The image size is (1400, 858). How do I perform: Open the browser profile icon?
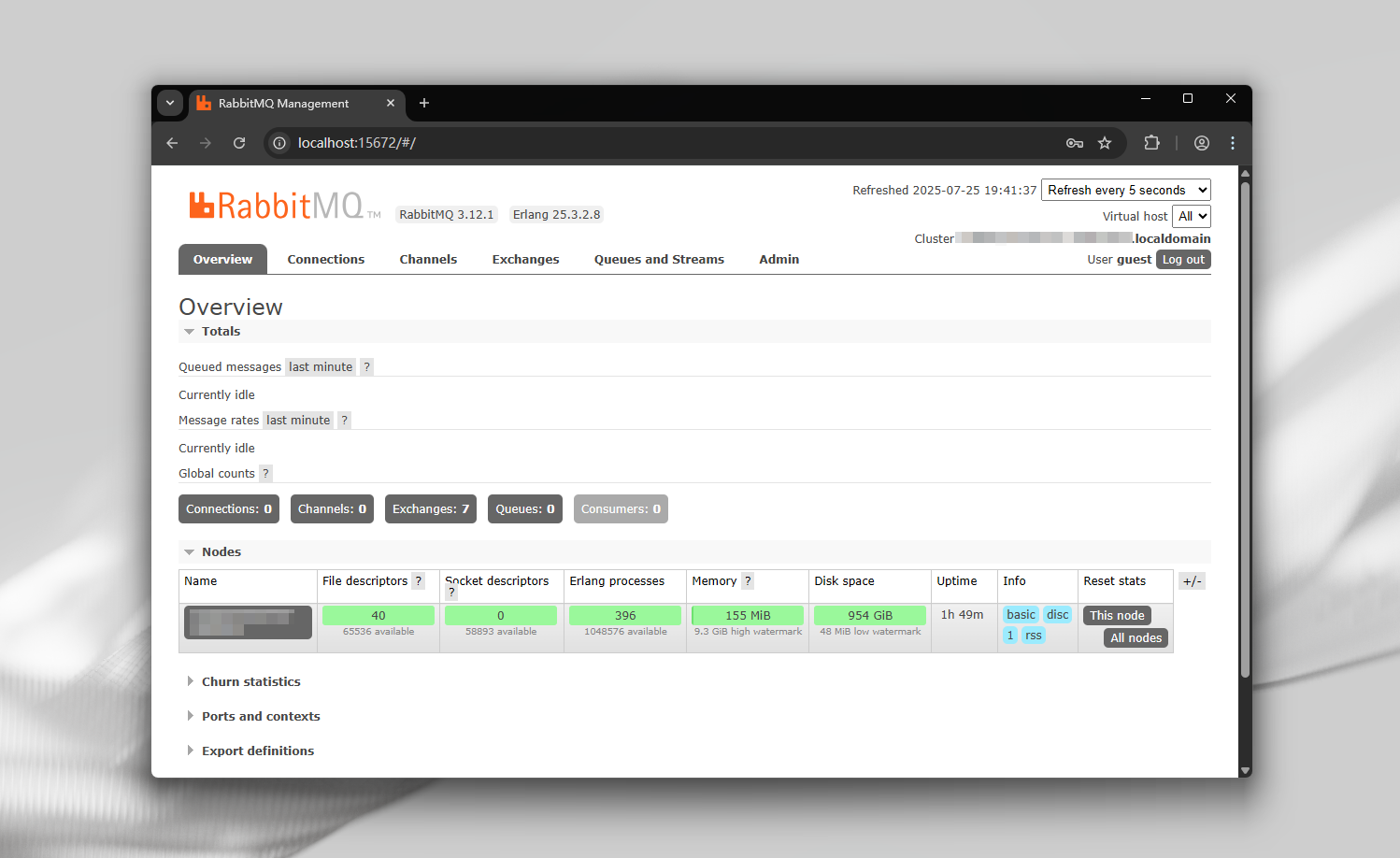click(1202, 143)
